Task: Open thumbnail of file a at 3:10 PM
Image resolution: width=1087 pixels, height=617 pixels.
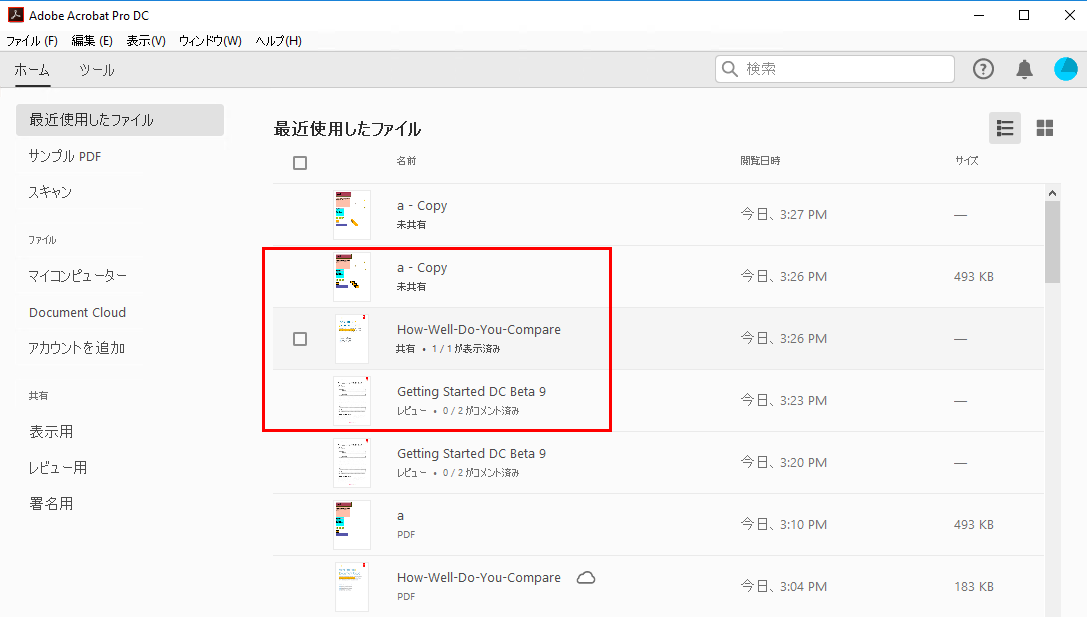Action: [x=351, y=525]
